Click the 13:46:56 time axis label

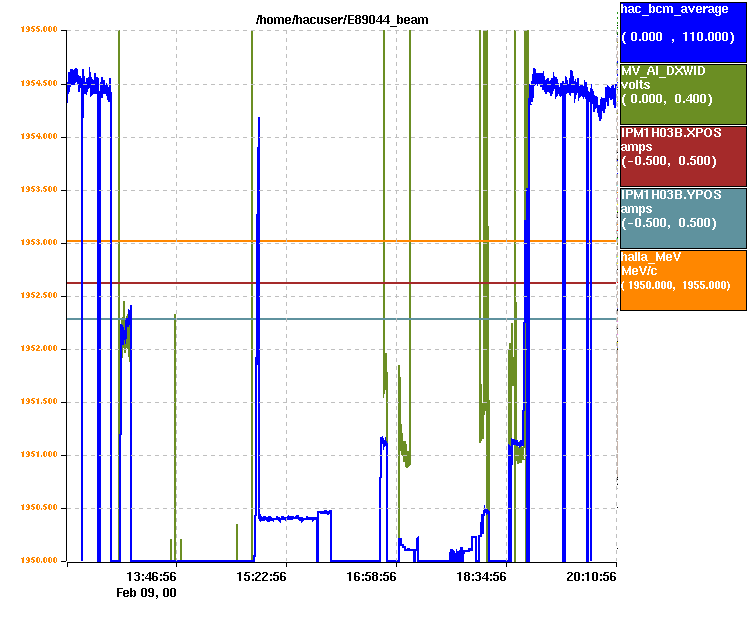point(152,577)
